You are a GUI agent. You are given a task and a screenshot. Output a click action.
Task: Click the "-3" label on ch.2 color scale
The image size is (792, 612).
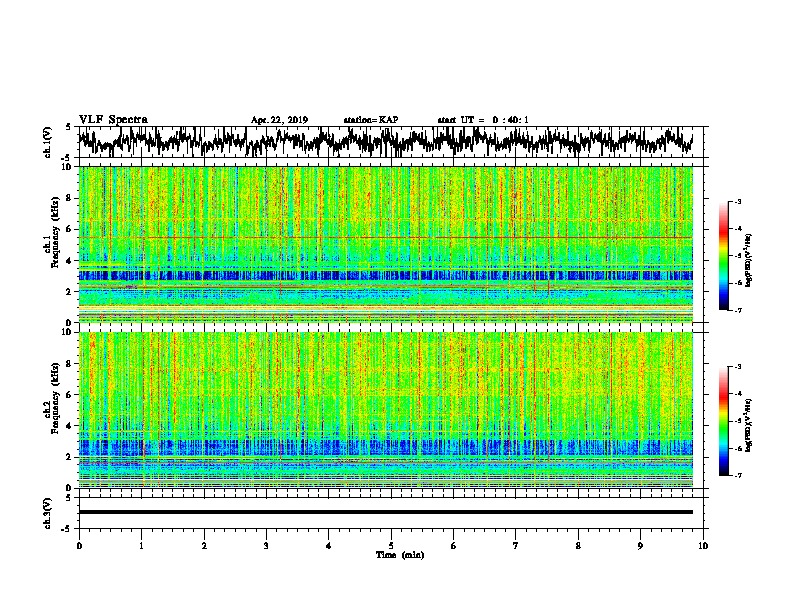(x=738, y=367)
